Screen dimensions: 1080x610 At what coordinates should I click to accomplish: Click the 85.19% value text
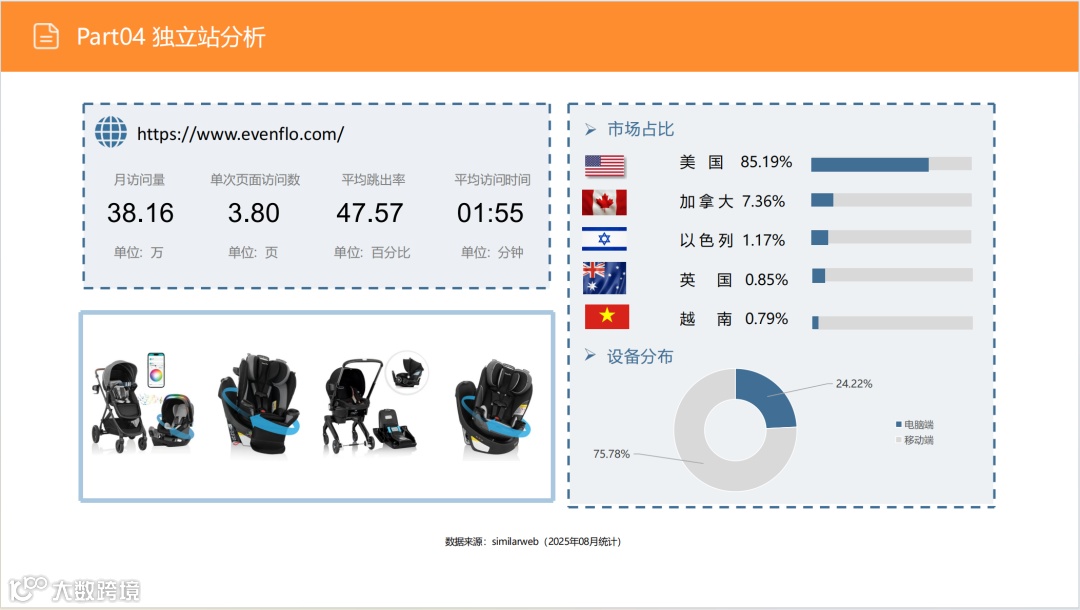(x=766, y=162)
